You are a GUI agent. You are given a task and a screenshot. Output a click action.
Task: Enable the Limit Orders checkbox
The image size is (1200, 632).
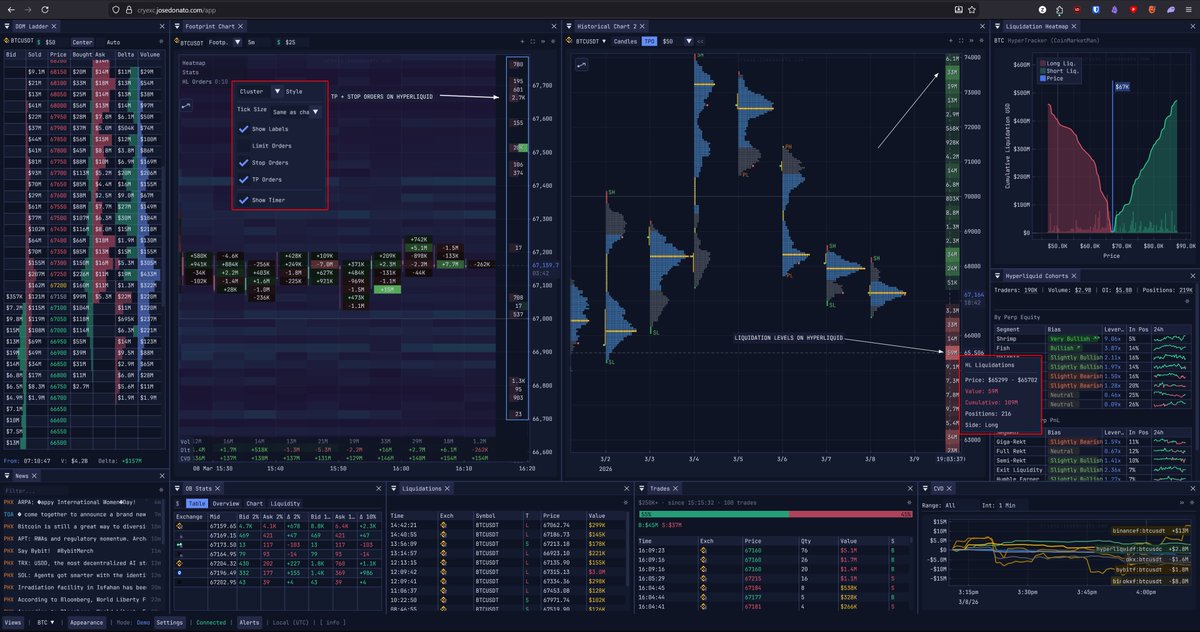[x=244, y=146]
